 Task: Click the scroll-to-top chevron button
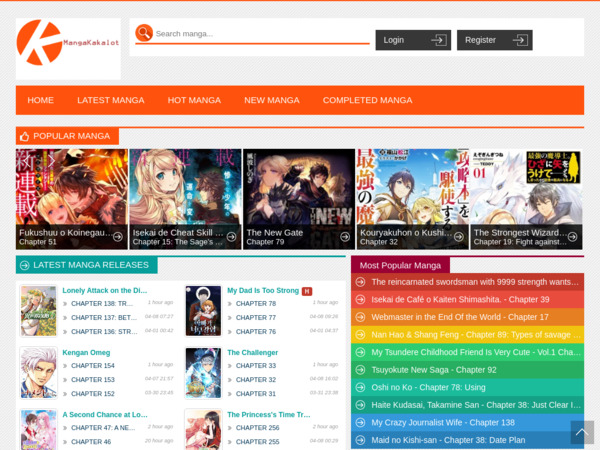pos(582,433)
